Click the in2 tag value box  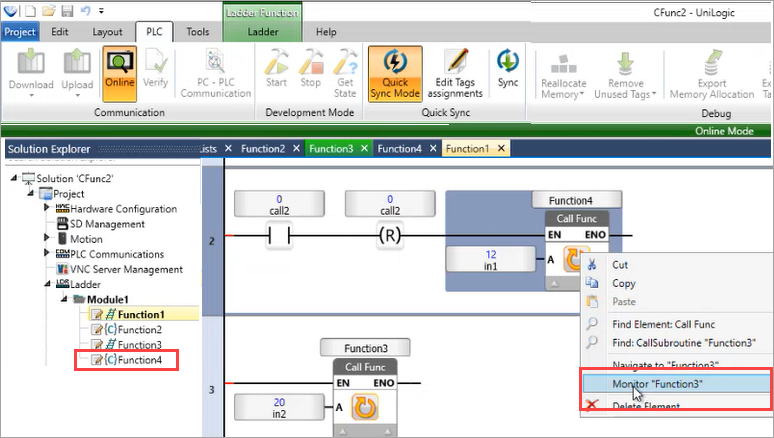tap(279, 407)
